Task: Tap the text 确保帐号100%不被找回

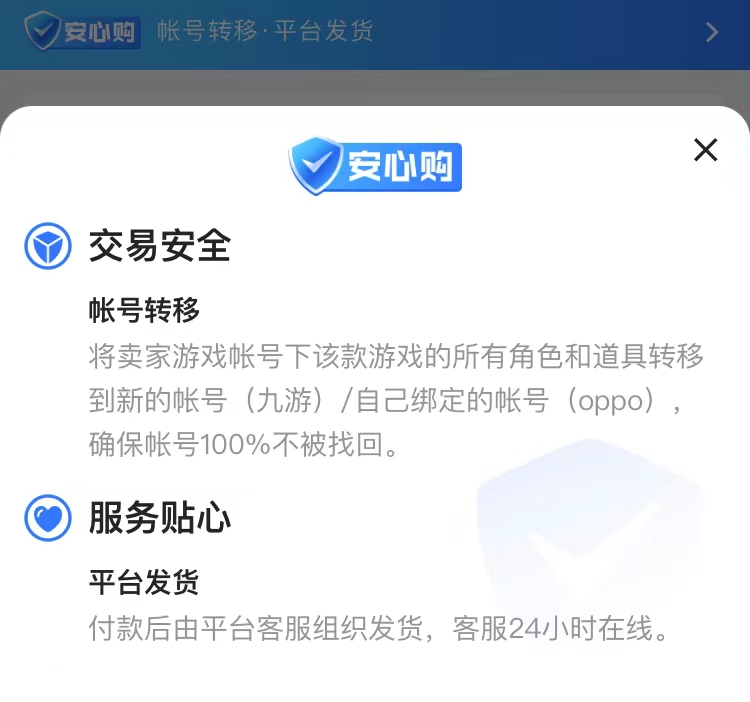Action: tap(243, 444)
